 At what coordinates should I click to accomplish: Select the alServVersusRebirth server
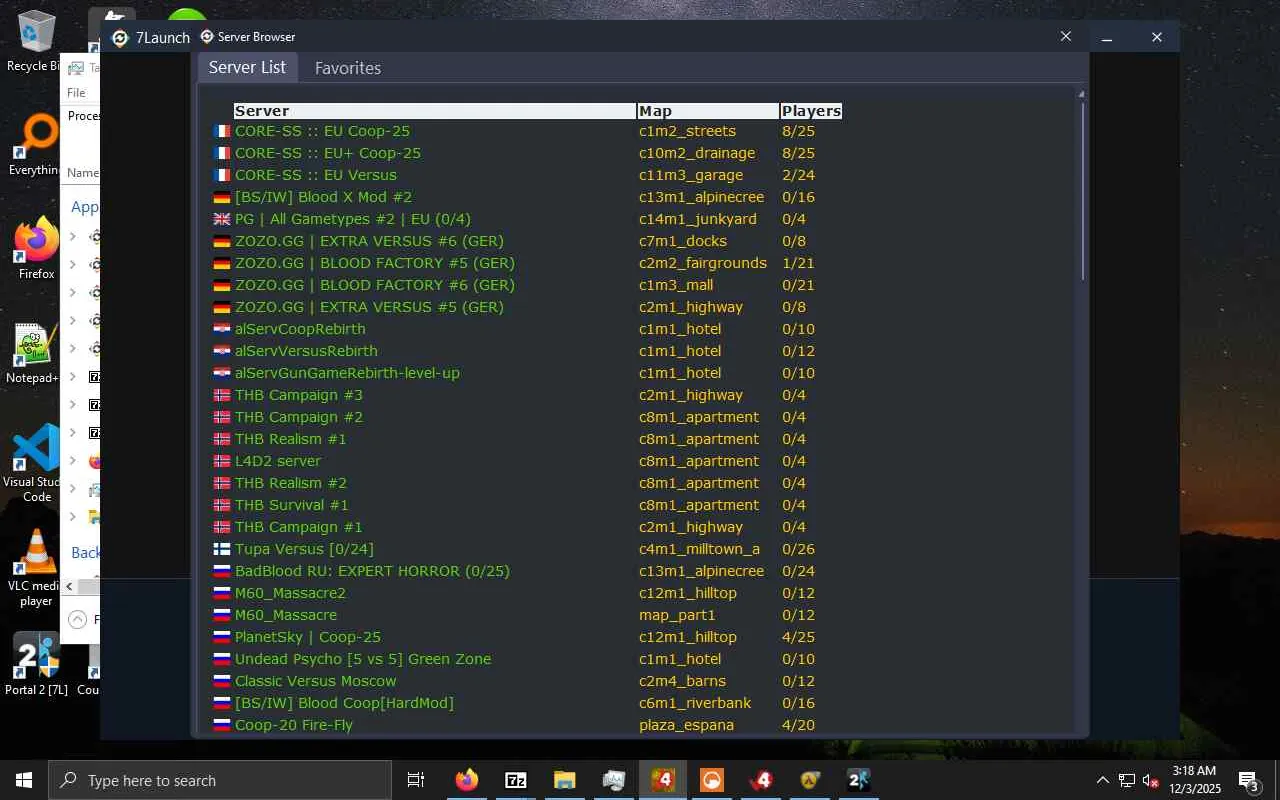pyautogui.click(x=306, y=351)
